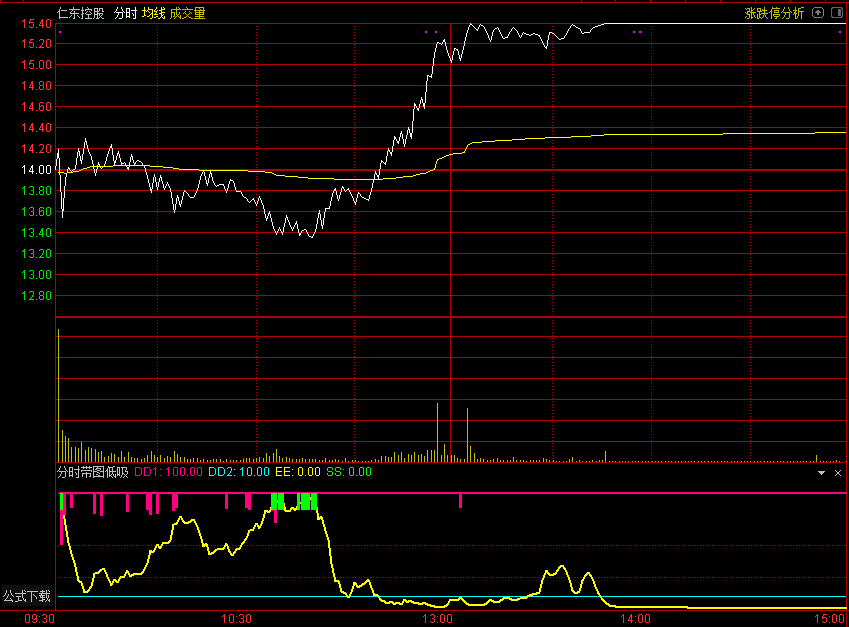Click the 12.80 price axis label

tap(36, 296)
